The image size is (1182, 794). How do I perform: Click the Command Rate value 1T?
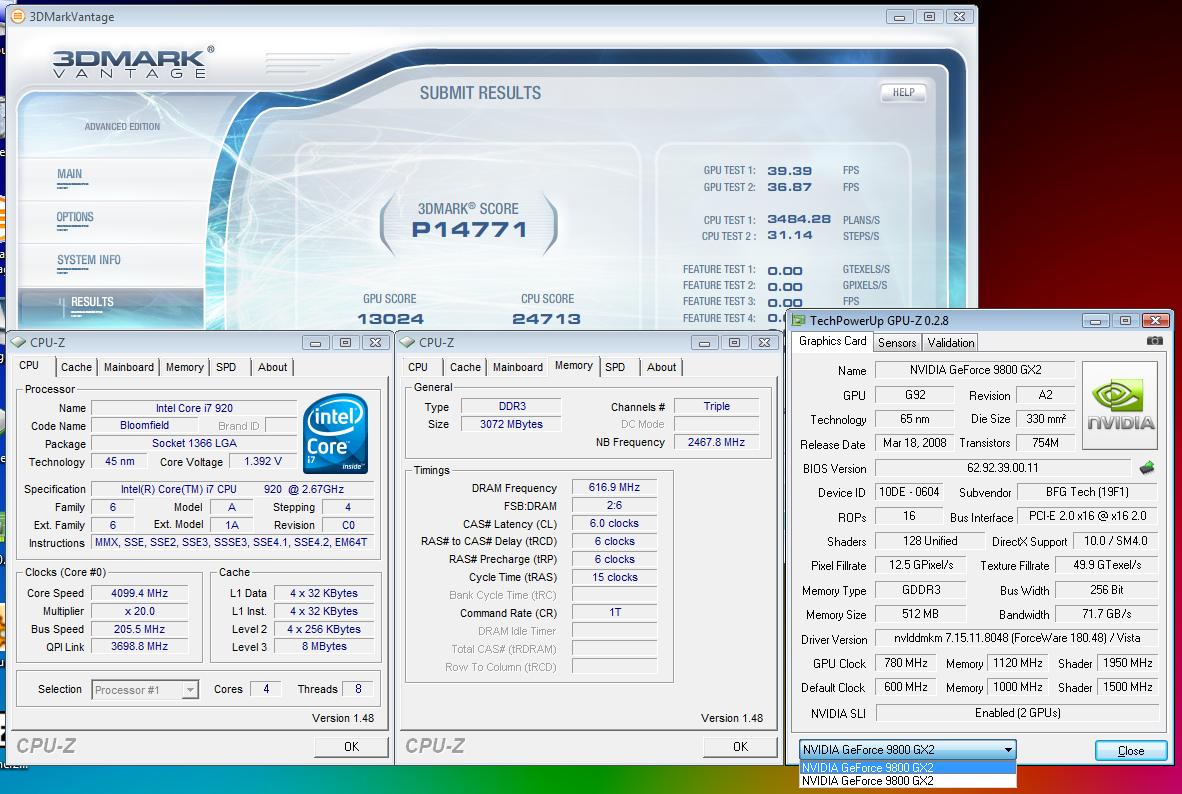pos(614,612)
